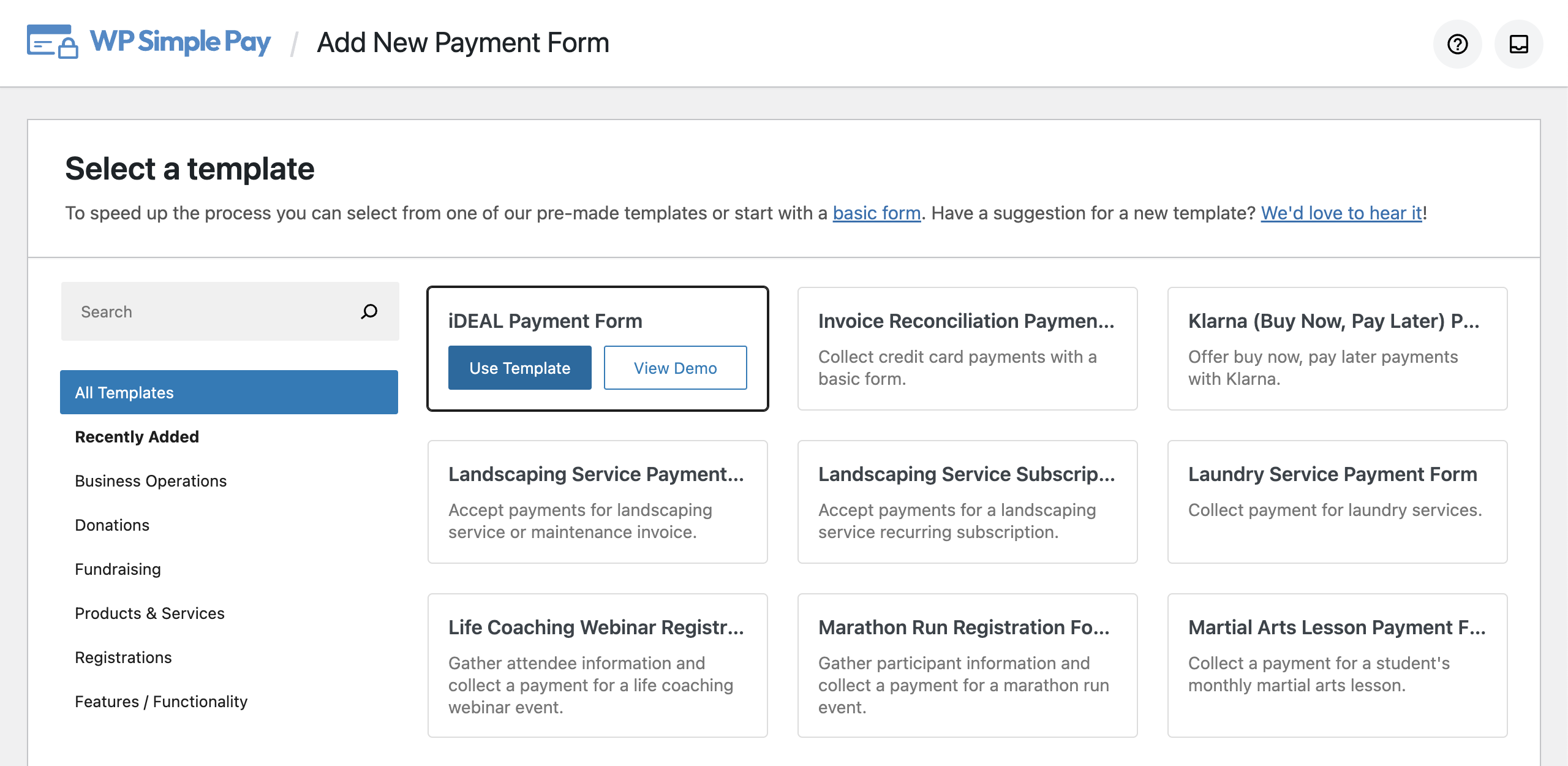Select the Marathon Run Registration template
The image size is (1568, 766).
(x=967, y=665)
